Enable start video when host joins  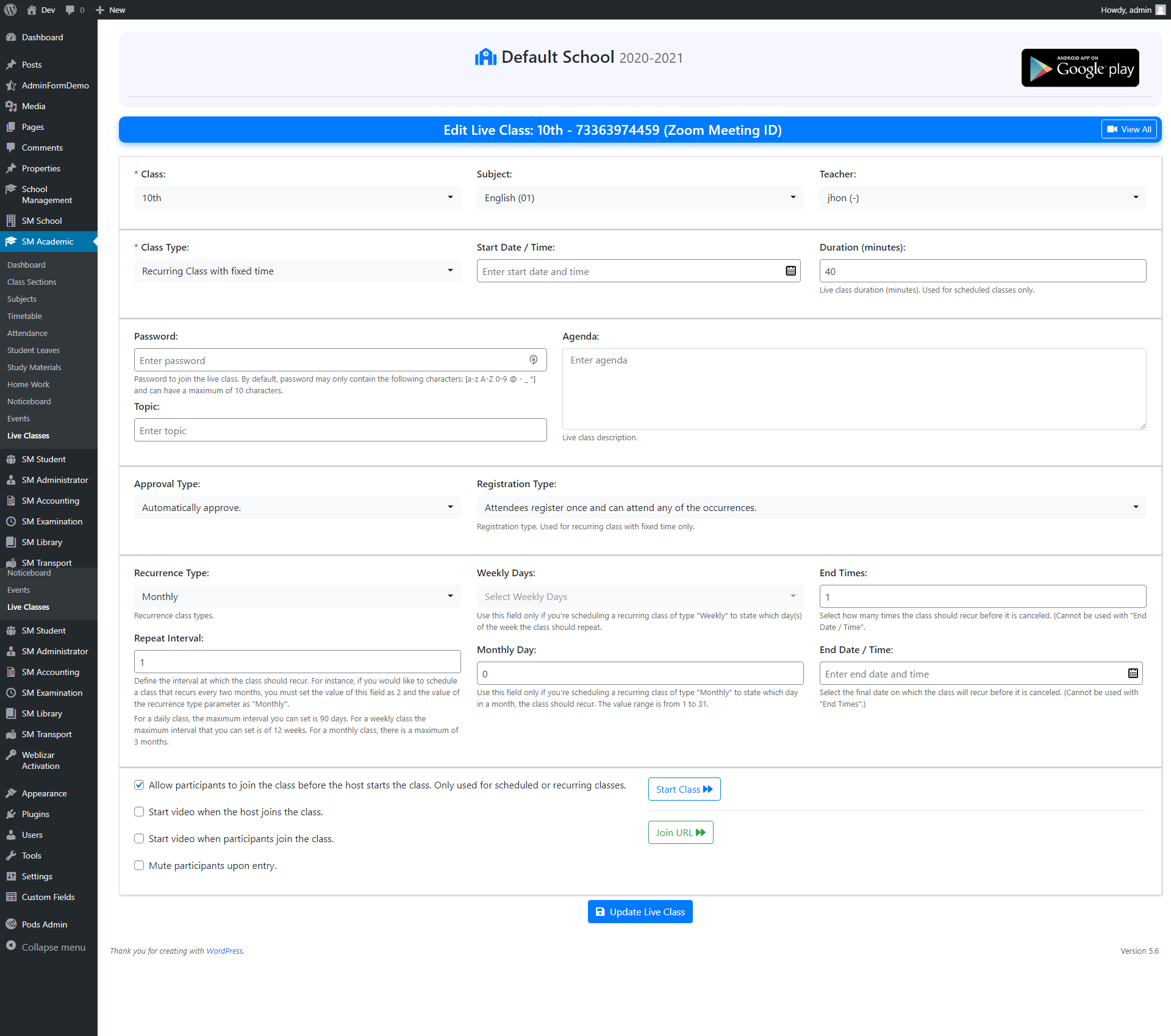click(x=139, y=812)
